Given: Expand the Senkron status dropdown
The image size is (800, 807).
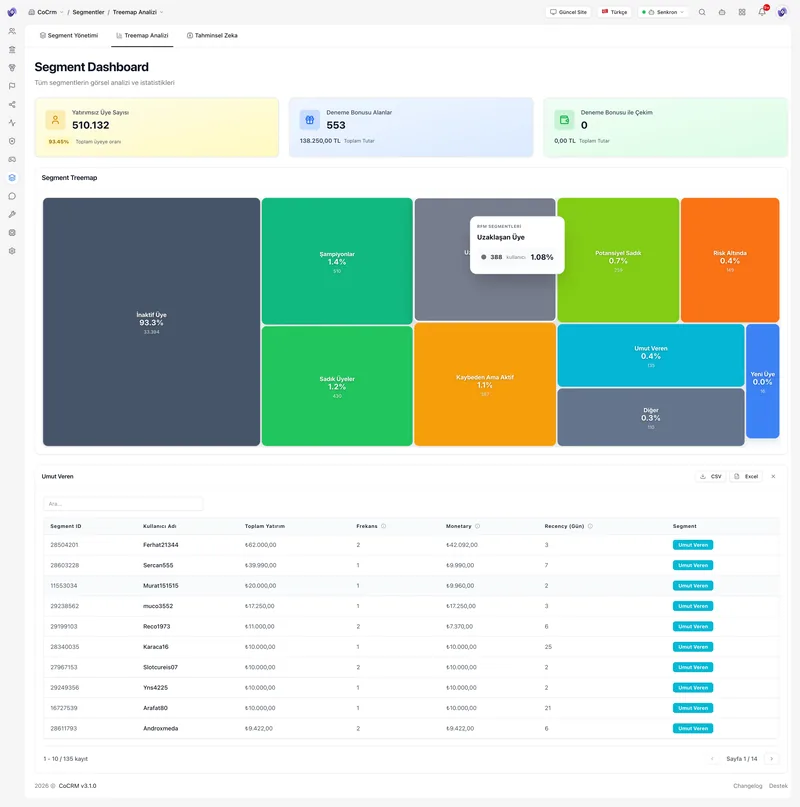Looking at the screenshot, I should pyautogui.click(x=663, y=12).
